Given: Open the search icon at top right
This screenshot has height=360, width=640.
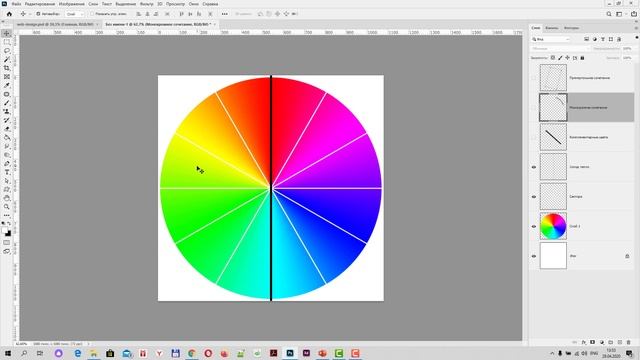Looking at the screenshot, I should pos(609,14).
